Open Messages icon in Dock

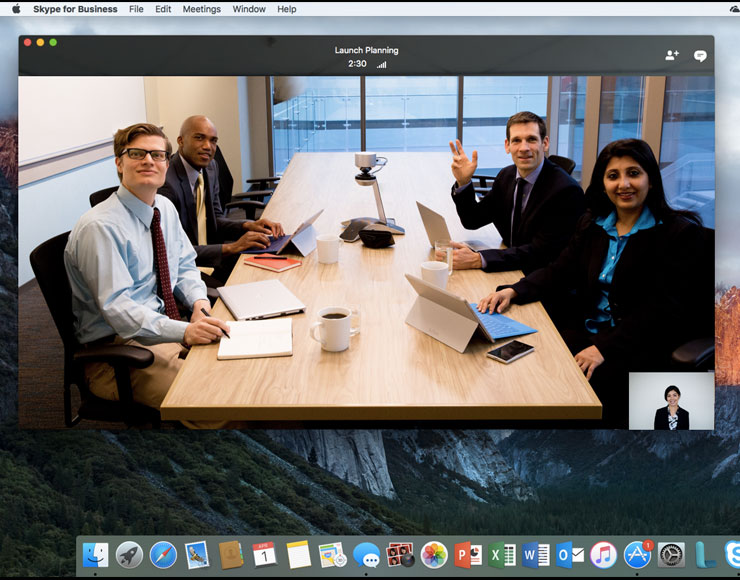tap(367, 555)
